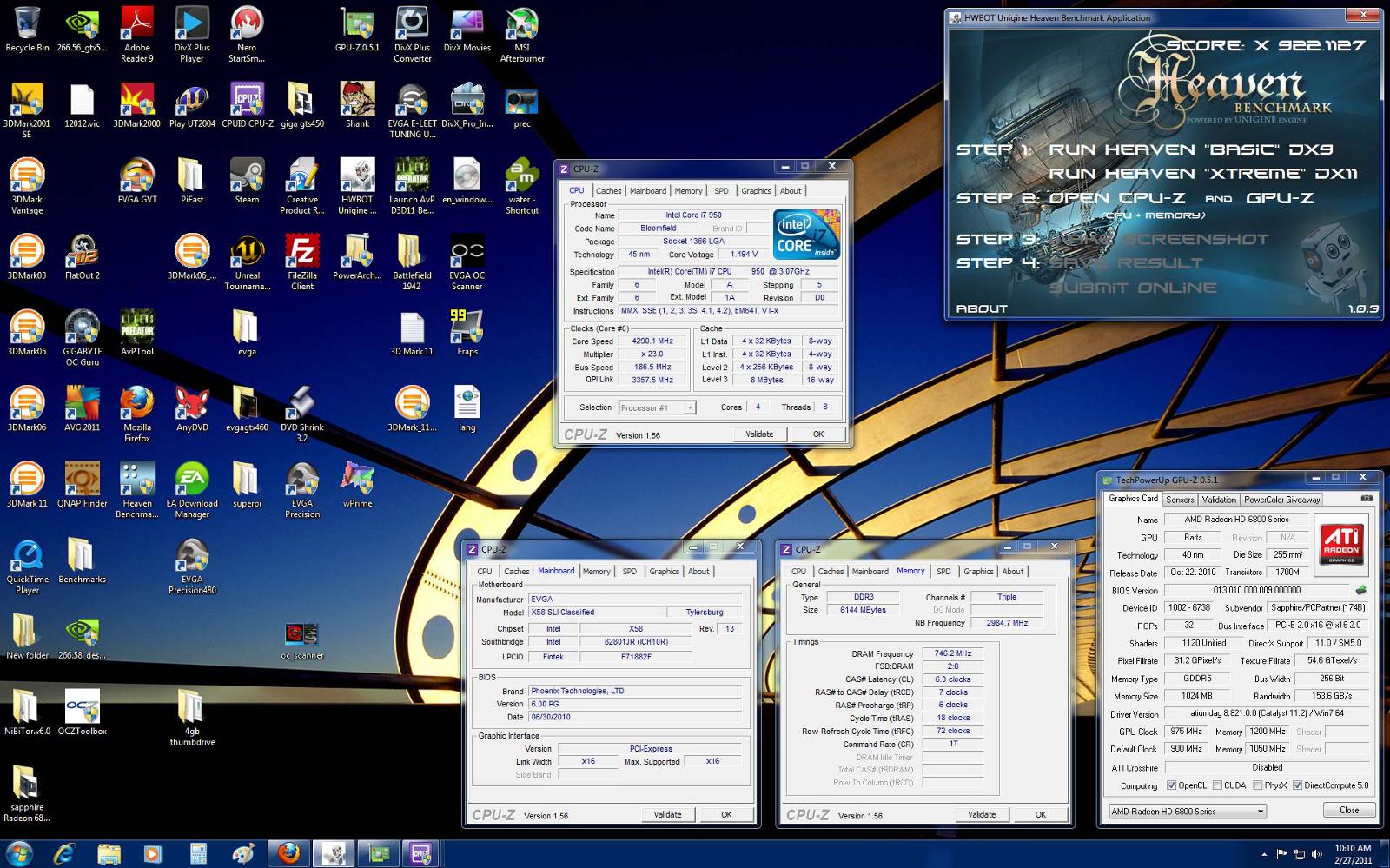This screenshot has height=868, width=1390.
Task: Toggle the DirectCompute 5.0 checkbox
Action: 1297,785
